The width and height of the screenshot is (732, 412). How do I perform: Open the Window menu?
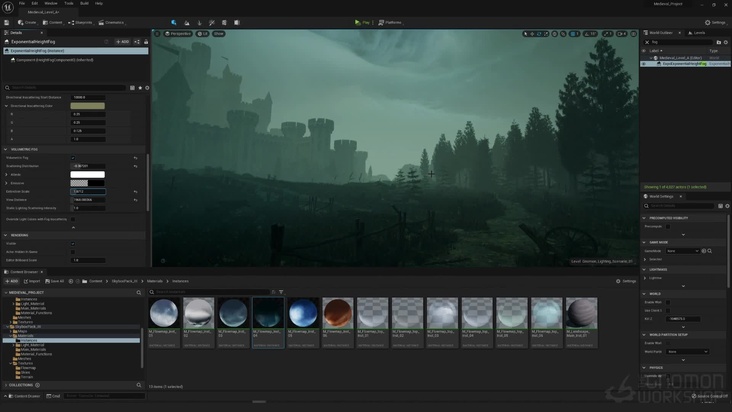[50, 3]
